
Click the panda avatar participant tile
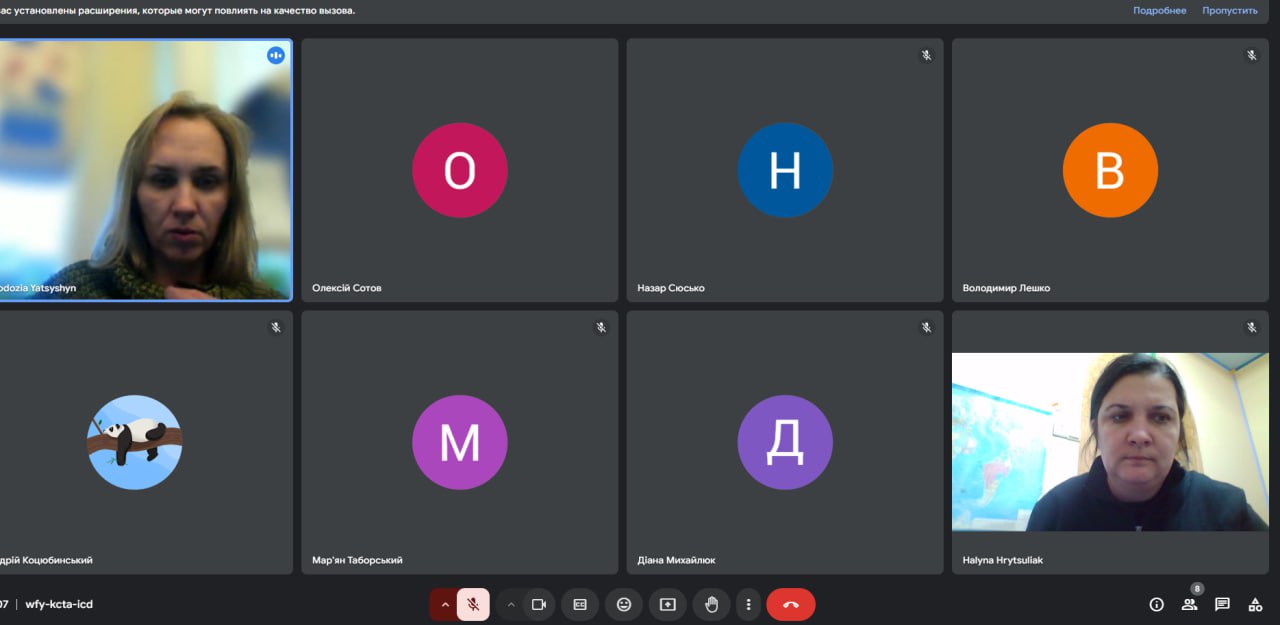(x=135, y=442)
